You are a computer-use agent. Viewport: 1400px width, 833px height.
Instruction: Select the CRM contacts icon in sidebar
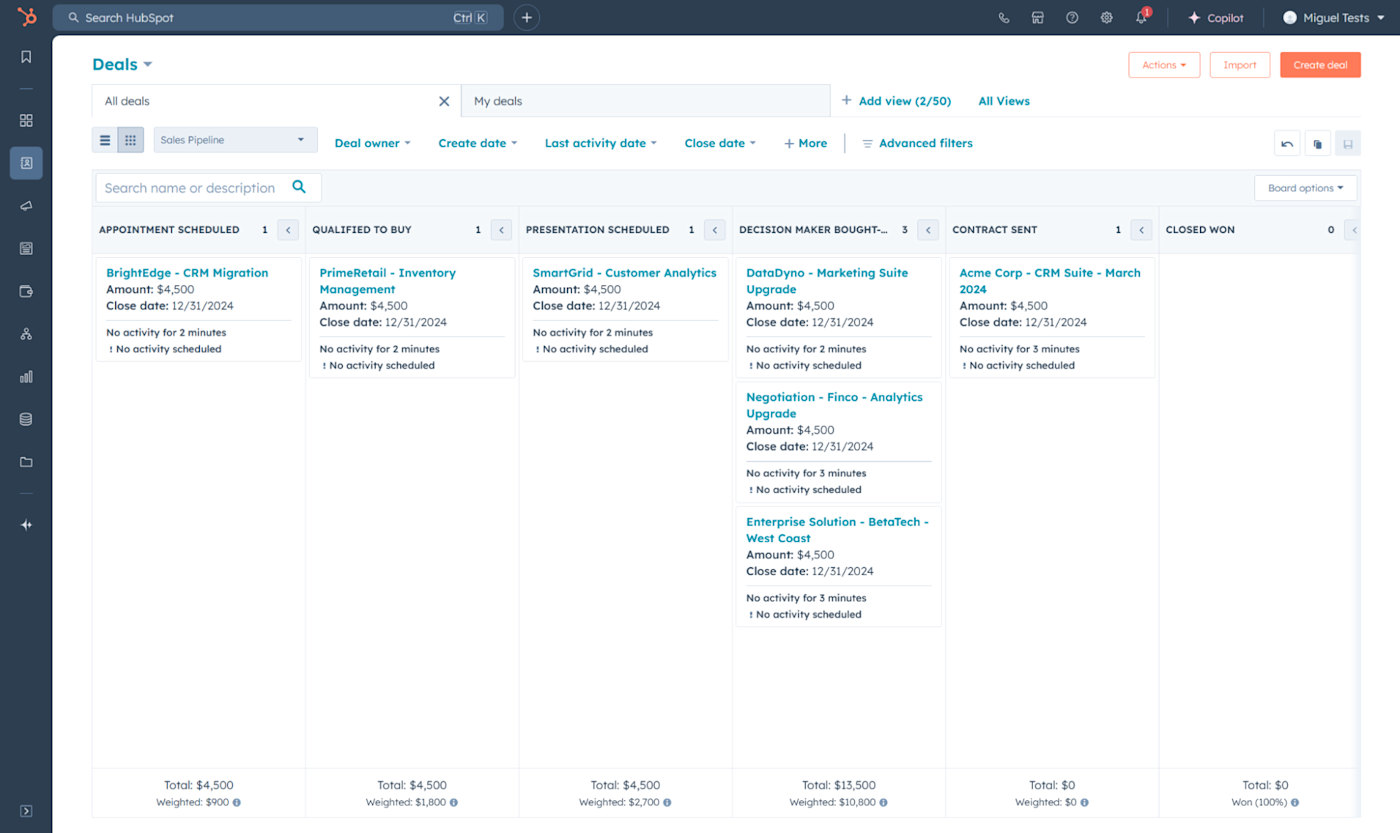point(26,163)
